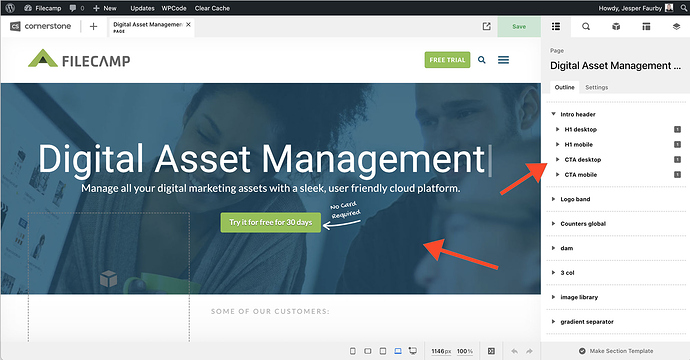Click the badge on the H1 desktop row
Viewport: 690px width, 360px height.
[677, 129]
